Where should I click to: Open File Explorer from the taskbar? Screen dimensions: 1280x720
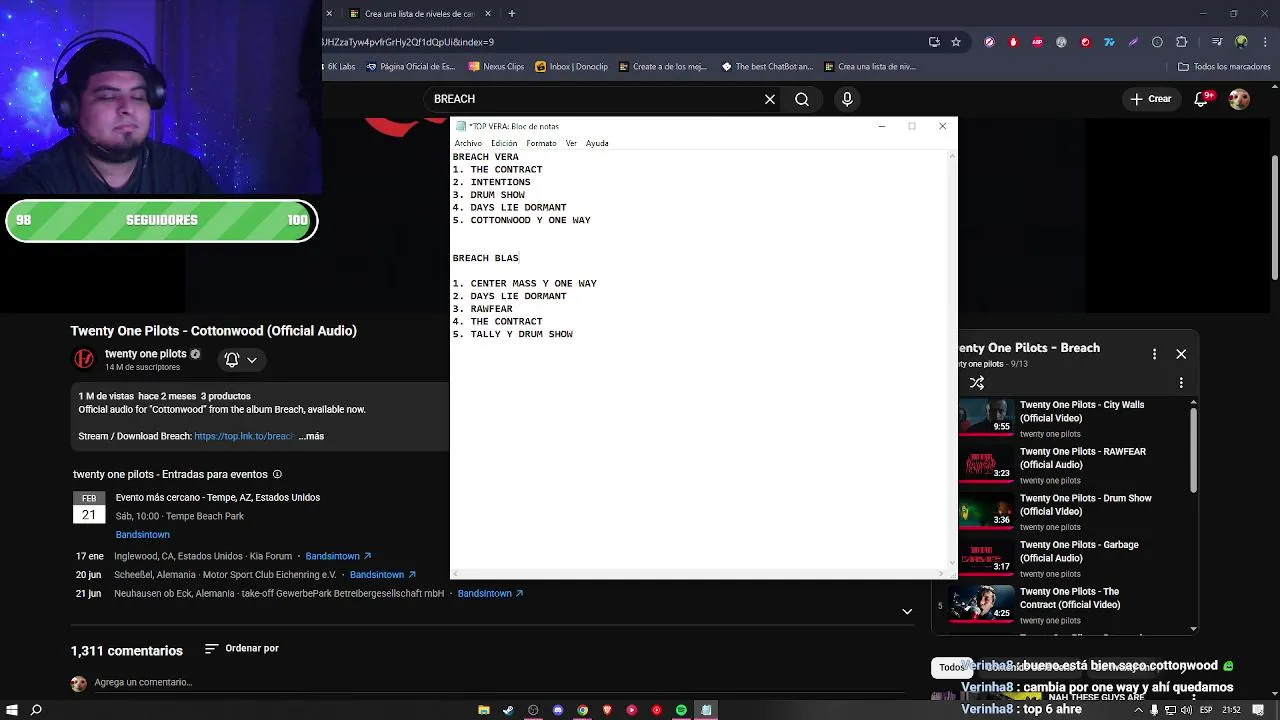click(484, 710)
